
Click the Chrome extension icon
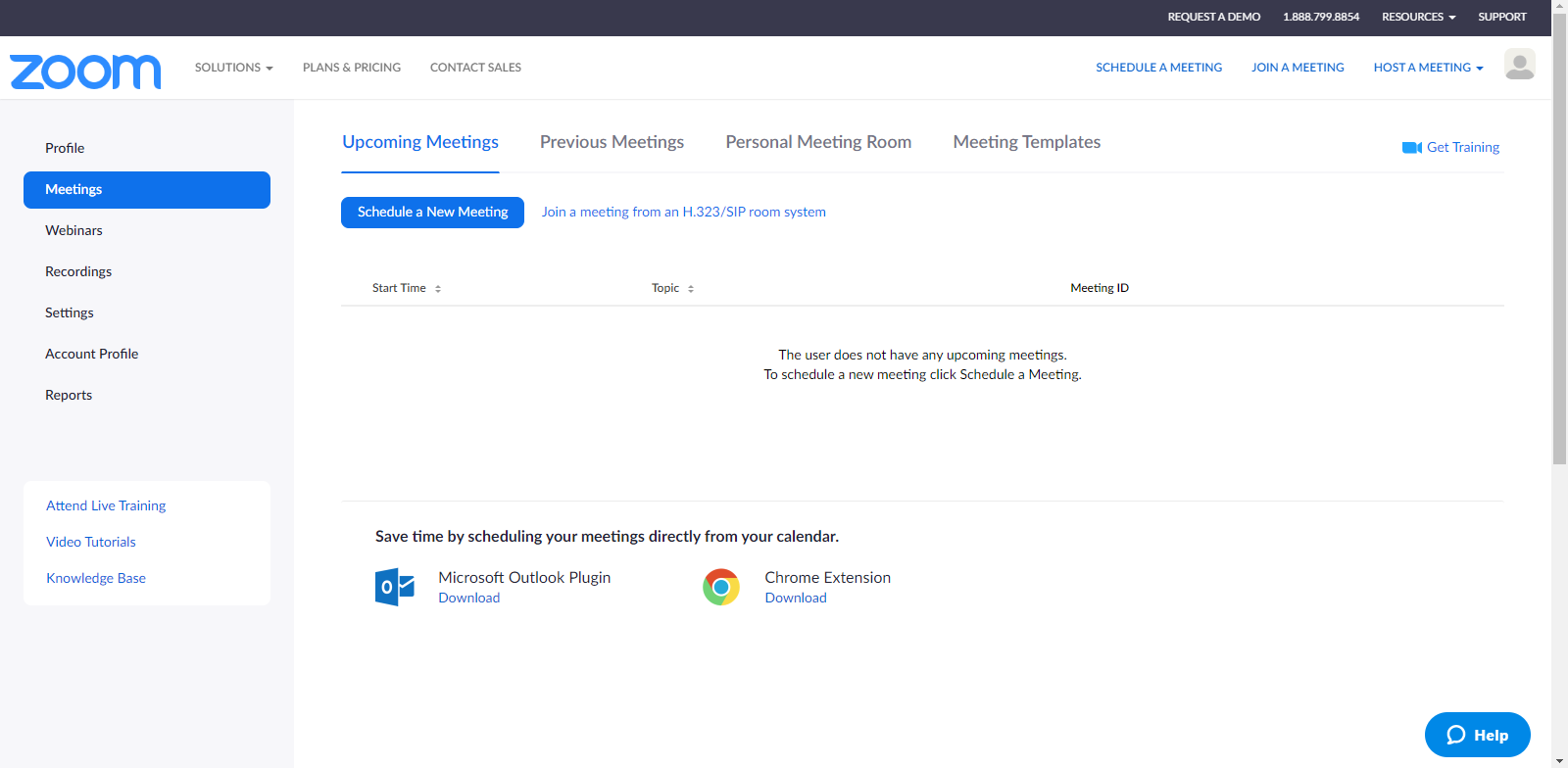coord(721,587)
